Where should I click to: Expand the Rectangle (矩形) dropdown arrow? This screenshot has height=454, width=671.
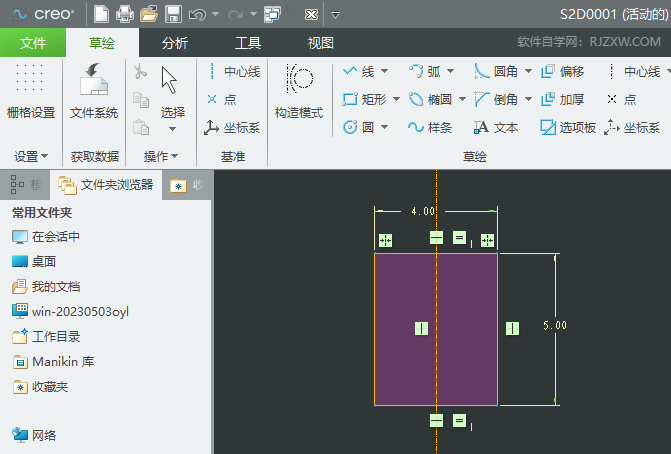click(x=397, y=100)
